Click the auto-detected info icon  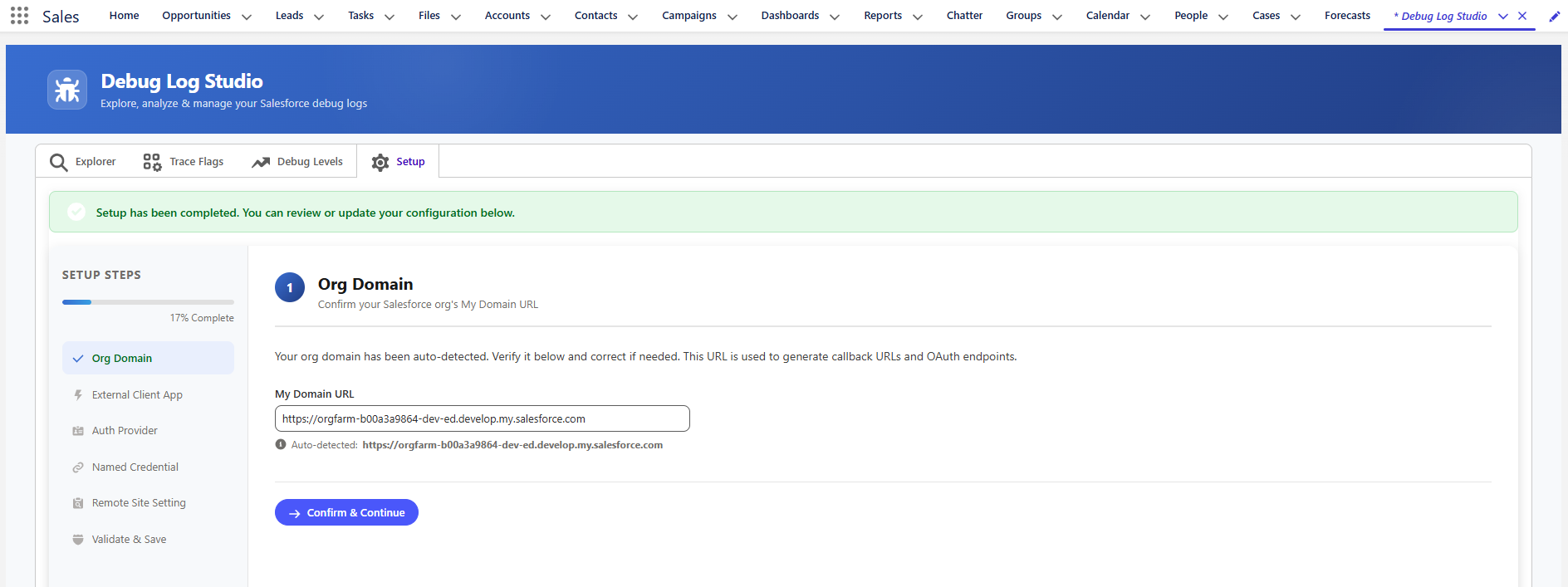coord(281,444)
